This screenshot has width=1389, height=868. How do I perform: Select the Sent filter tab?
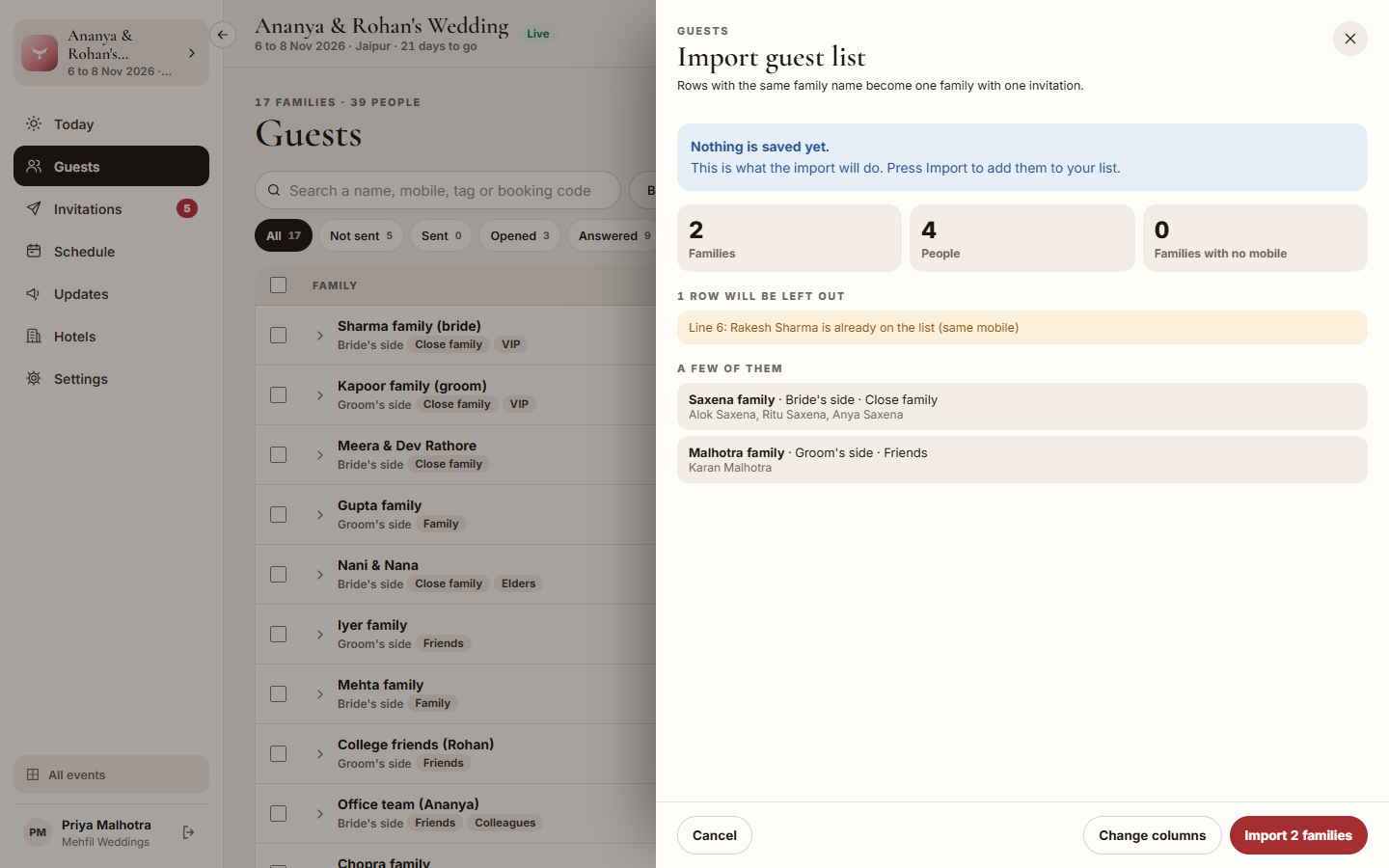tap(442, 235)
